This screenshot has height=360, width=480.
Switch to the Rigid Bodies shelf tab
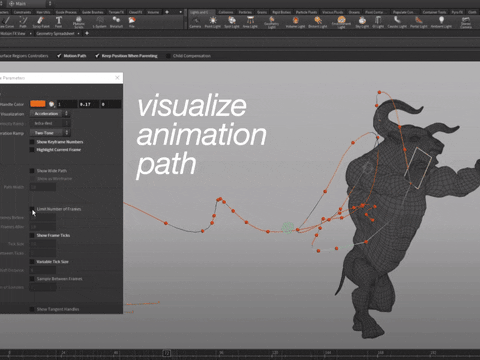click(x=281, y=12)
